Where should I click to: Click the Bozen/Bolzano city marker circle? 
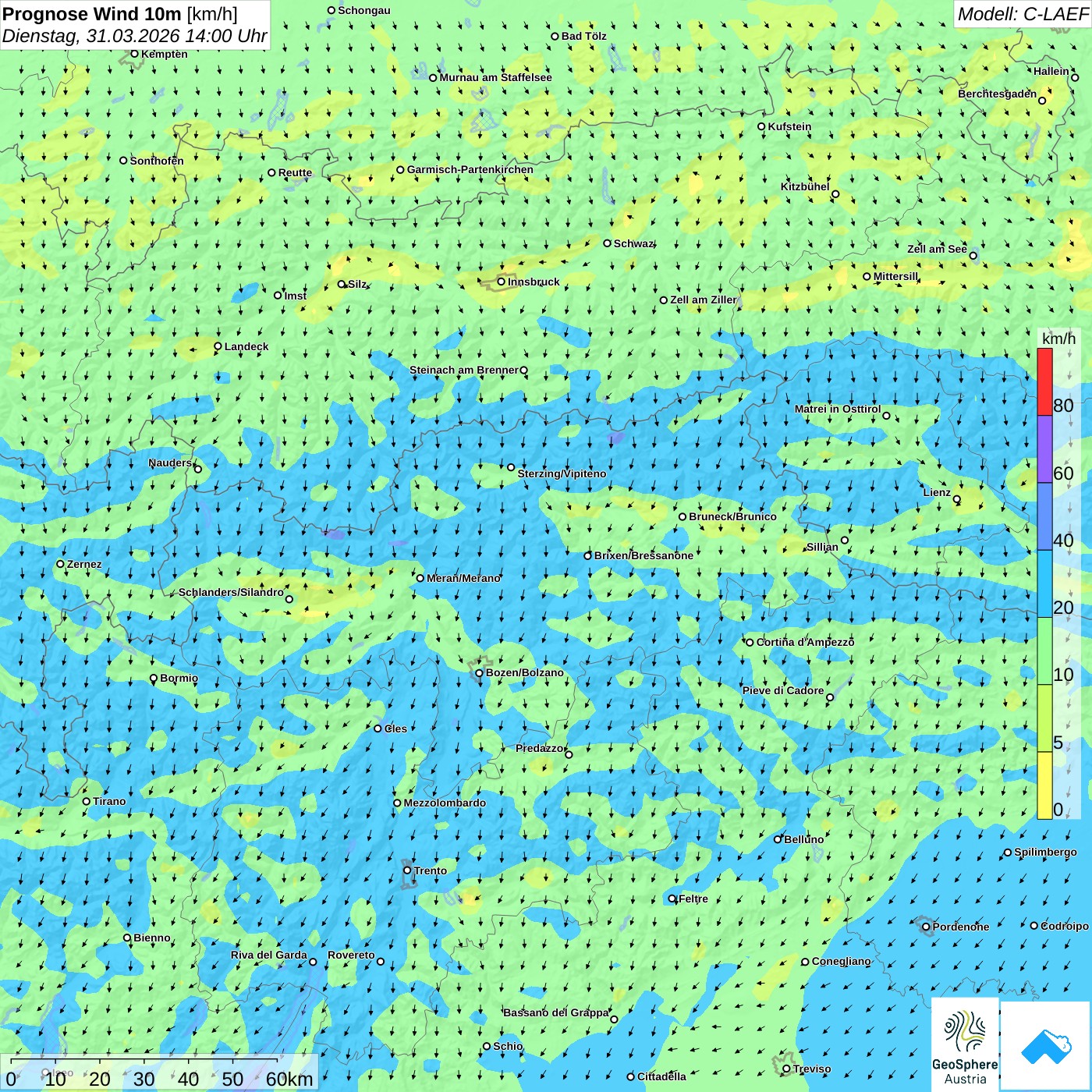point(479,672)
